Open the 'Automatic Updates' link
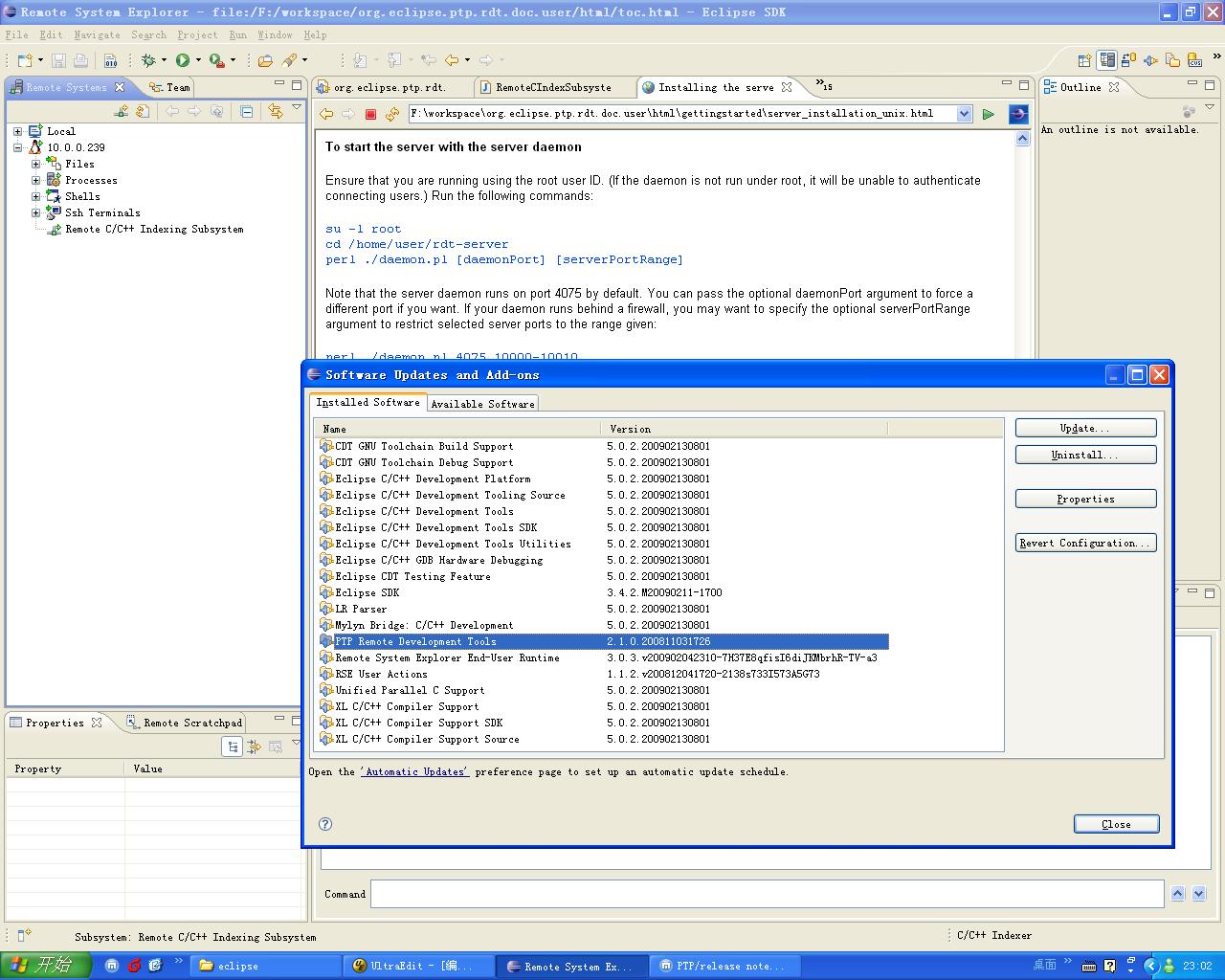 pos(414,771)
